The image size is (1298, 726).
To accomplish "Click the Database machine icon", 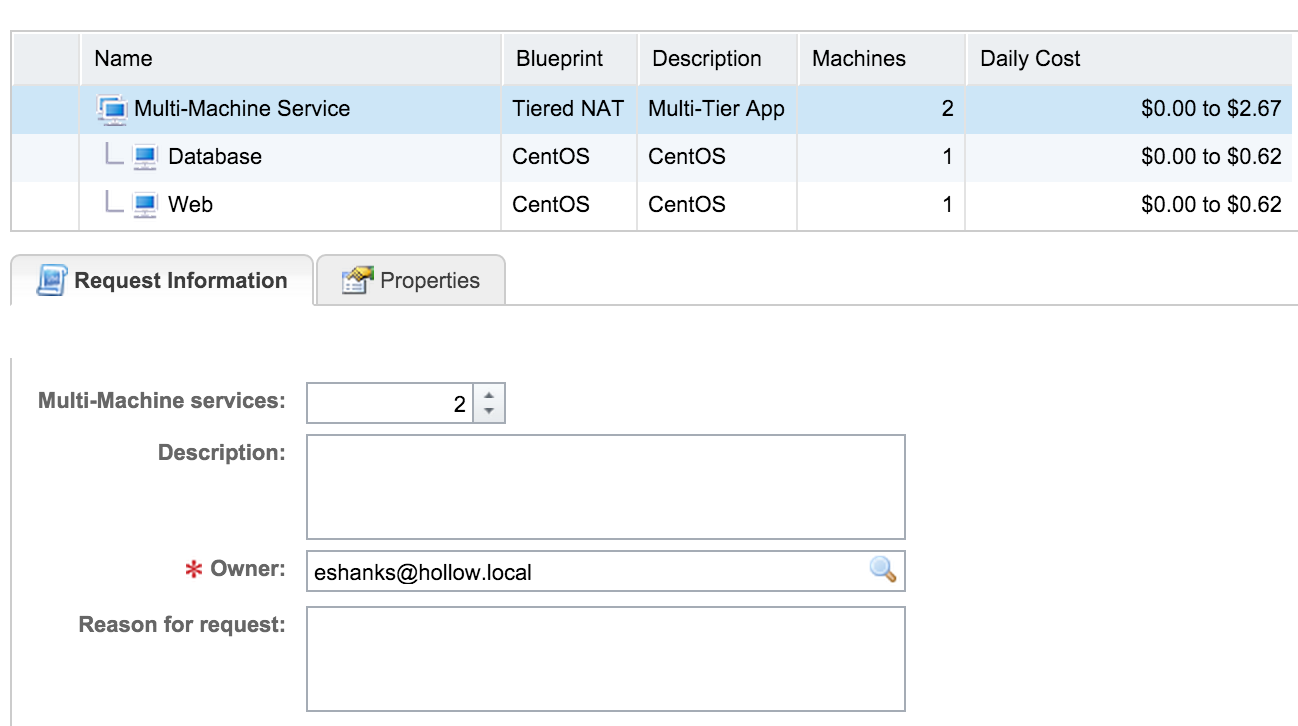I will [145, 157].
